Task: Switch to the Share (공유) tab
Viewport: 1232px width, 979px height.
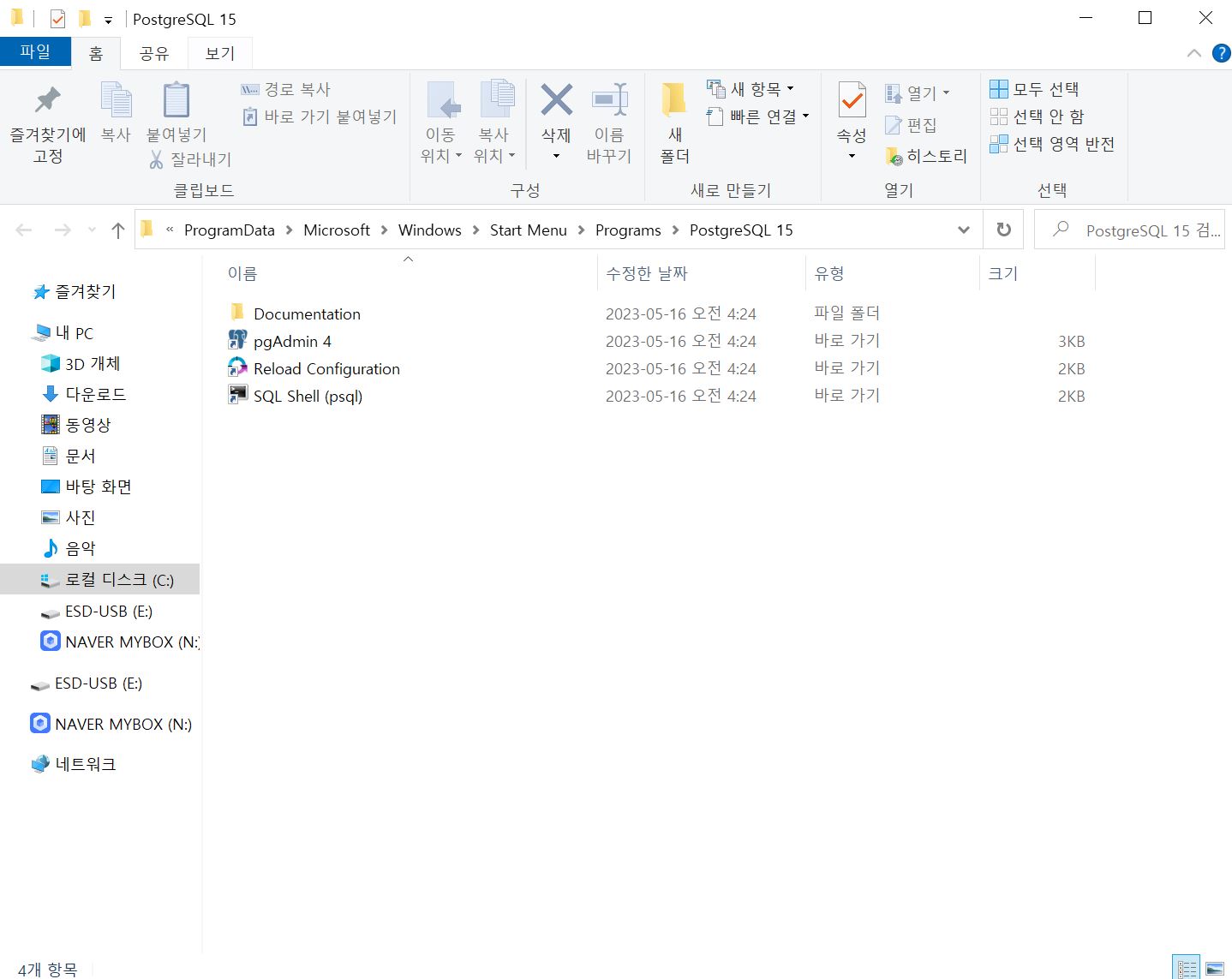Action: click(154, 53)
